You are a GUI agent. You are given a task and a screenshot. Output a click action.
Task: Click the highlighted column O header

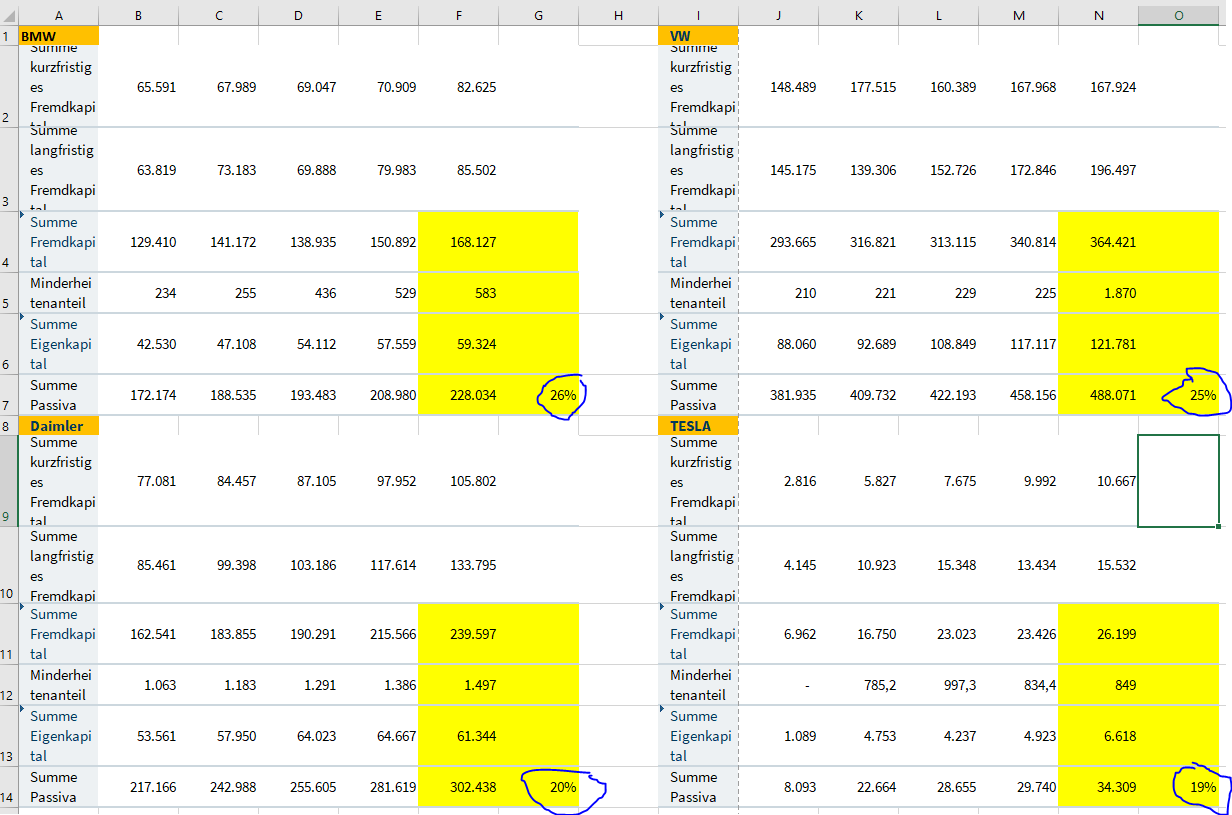tap(1178, 14)
